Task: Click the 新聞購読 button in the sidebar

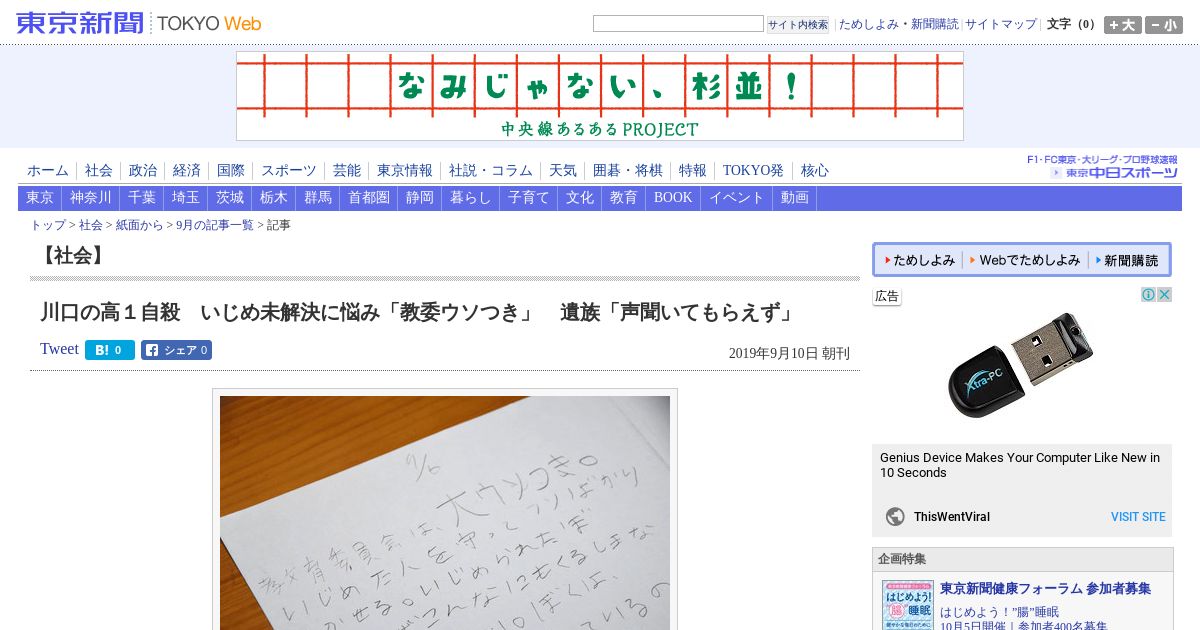Action: 1127,260
